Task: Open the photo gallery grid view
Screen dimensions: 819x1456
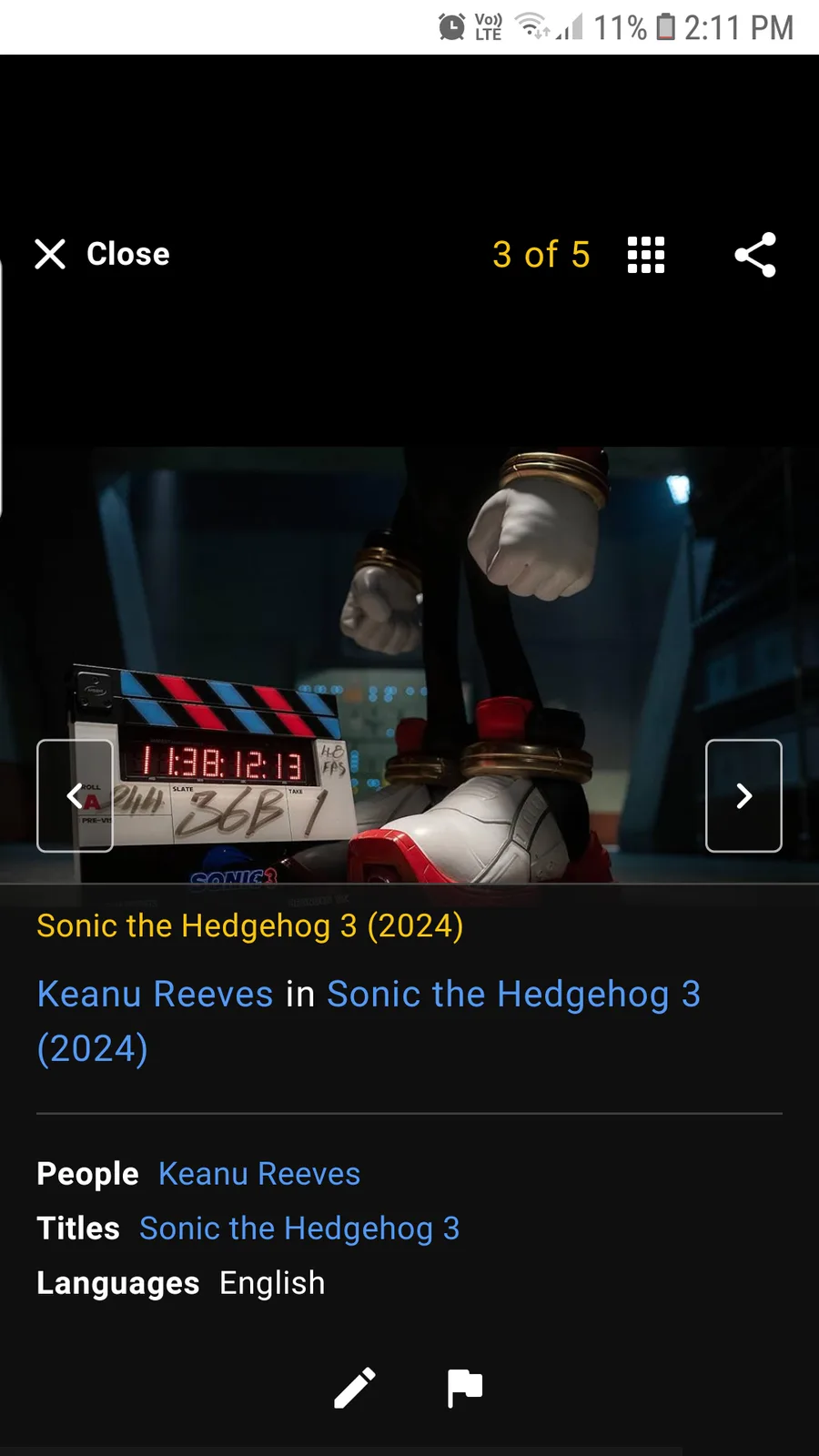Action: 646,255
